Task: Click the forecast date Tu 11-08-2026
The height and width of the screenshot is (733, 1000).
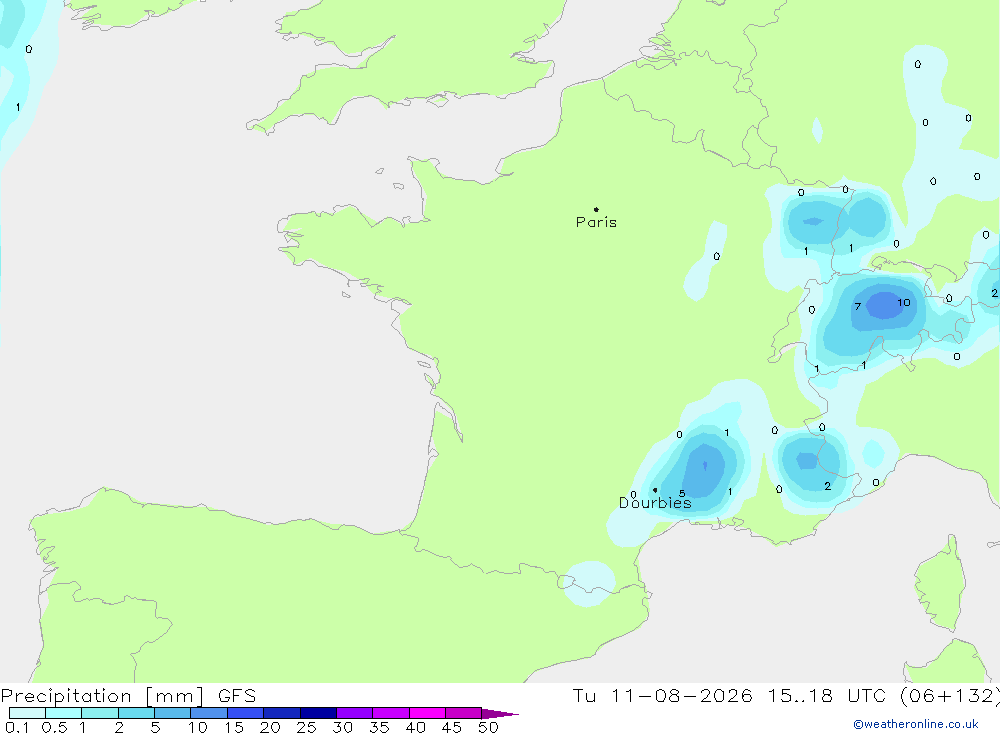Action: (x=662, y=696)
